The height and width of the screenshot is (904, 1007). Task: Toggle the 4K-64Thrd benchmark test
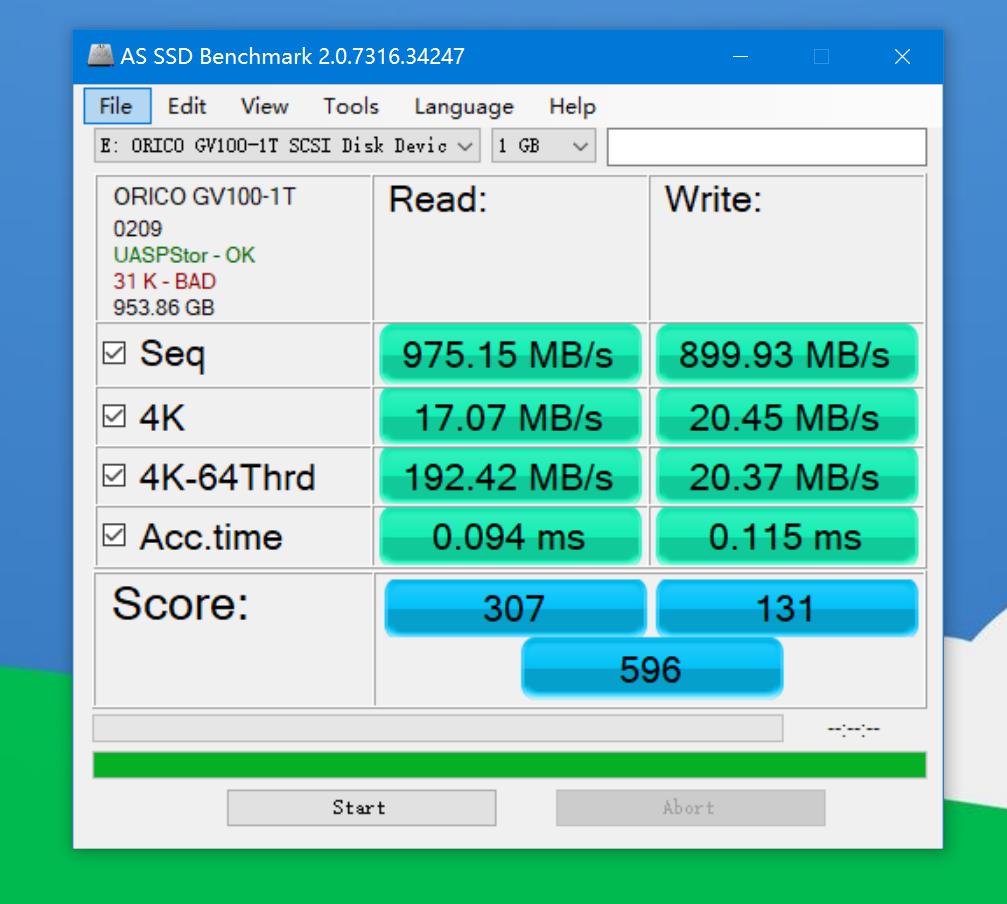point(117,477)
